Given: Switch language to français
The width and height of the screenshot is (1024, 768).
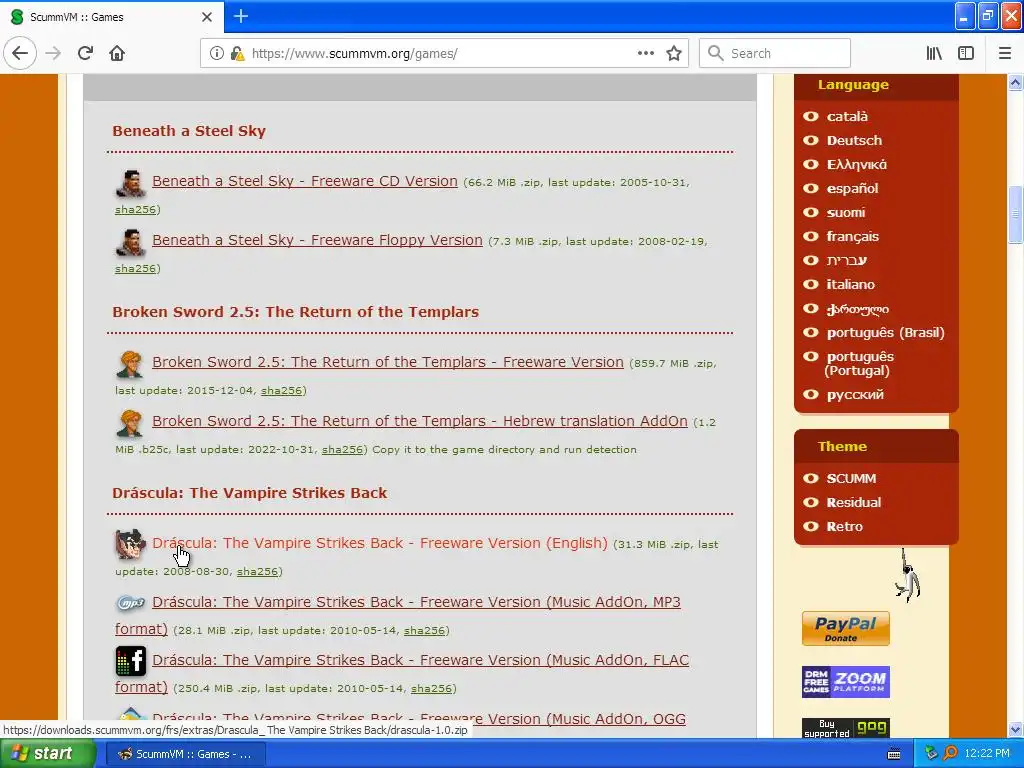Looking at the screenshot, I should click(x=852, y=236).
